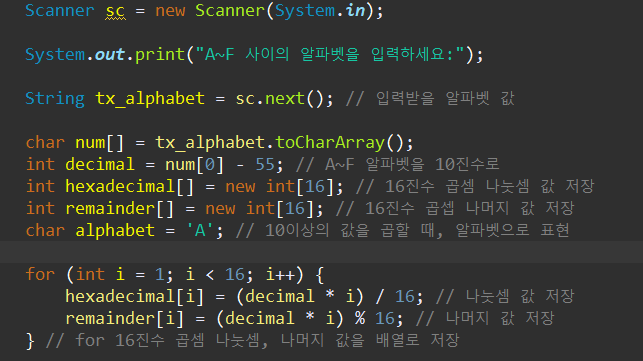The image size is (643, 361).
Task: Click the comment '// for 16진수 곱셈 나눗셈, 나머지 값을 배열로 저장'
Action: point(253,340)
